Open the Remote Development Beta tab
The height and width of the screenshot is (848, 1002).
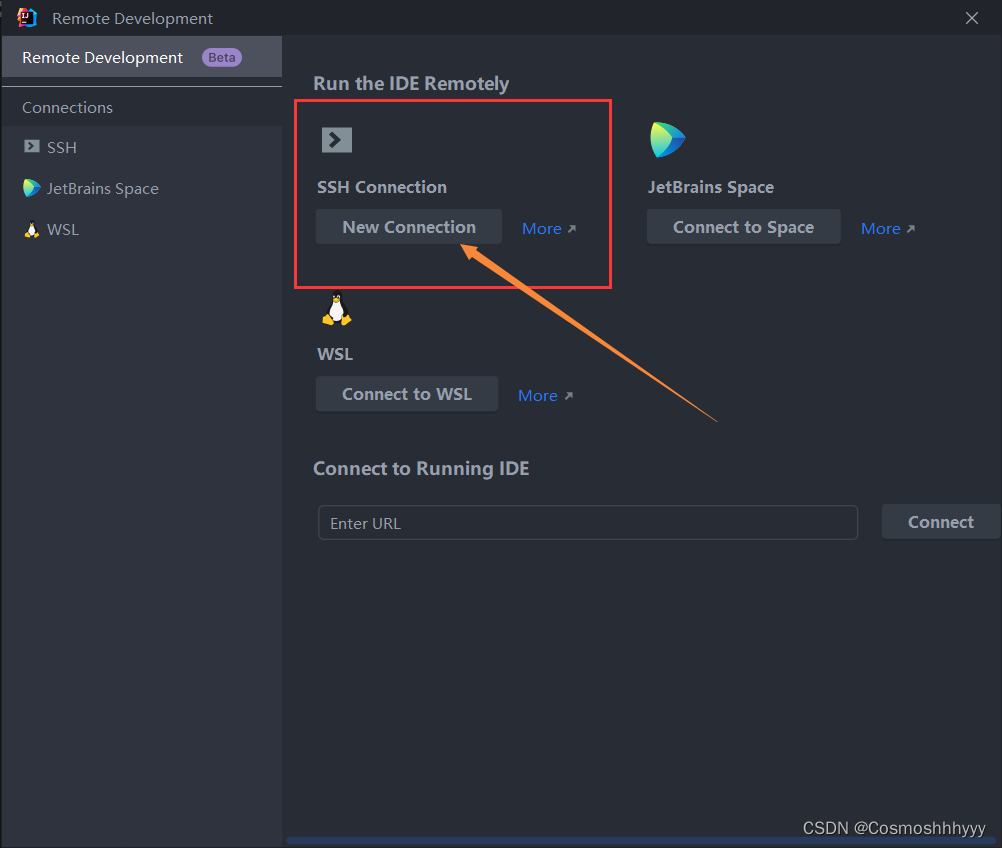(x=142, y=57)
